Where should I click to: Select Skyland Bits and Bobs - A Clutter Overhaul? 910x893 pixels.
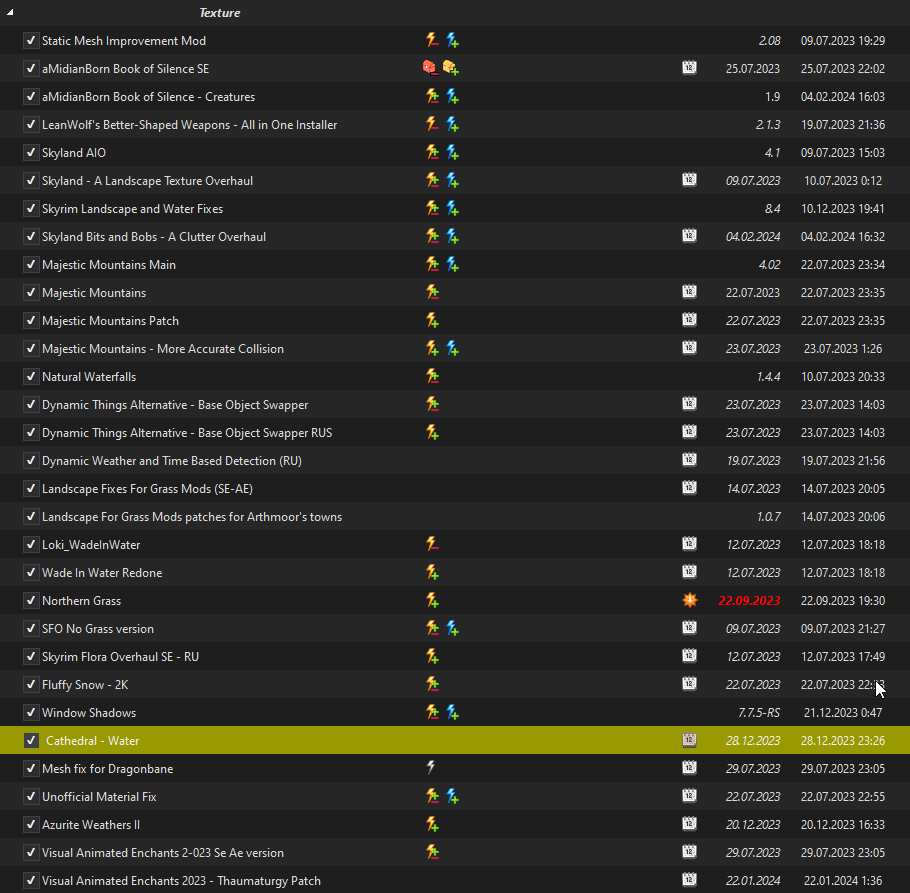tap(154, 237)
